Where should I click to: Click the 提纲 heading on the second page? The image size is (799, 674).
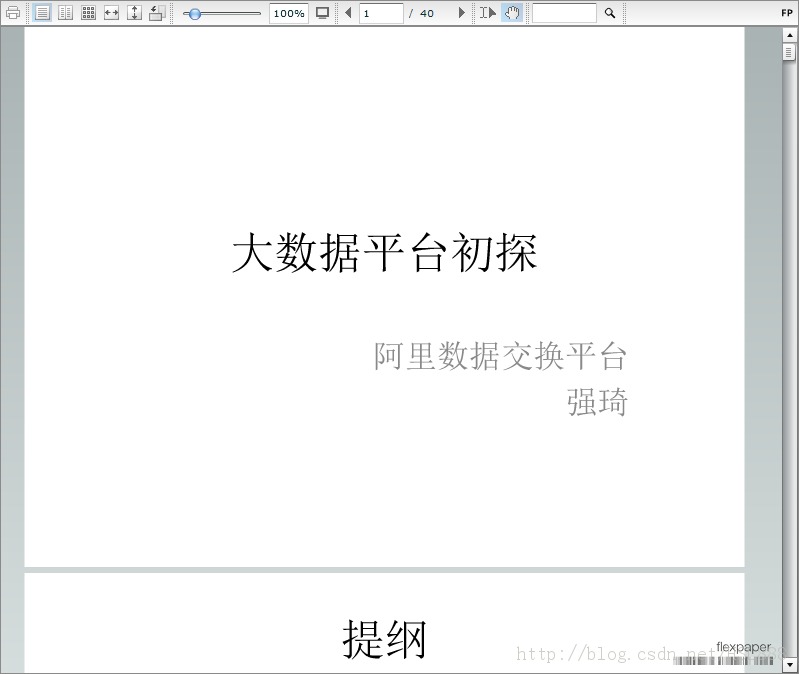pyautogui.click(x=384, y=639)
